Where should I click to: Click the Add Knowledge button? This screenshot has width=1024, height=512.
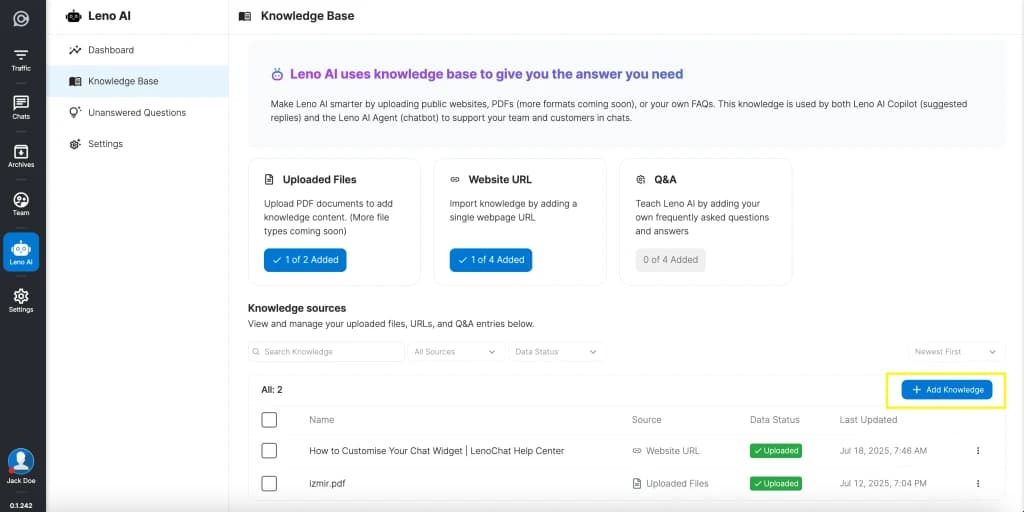coord(947,390)
